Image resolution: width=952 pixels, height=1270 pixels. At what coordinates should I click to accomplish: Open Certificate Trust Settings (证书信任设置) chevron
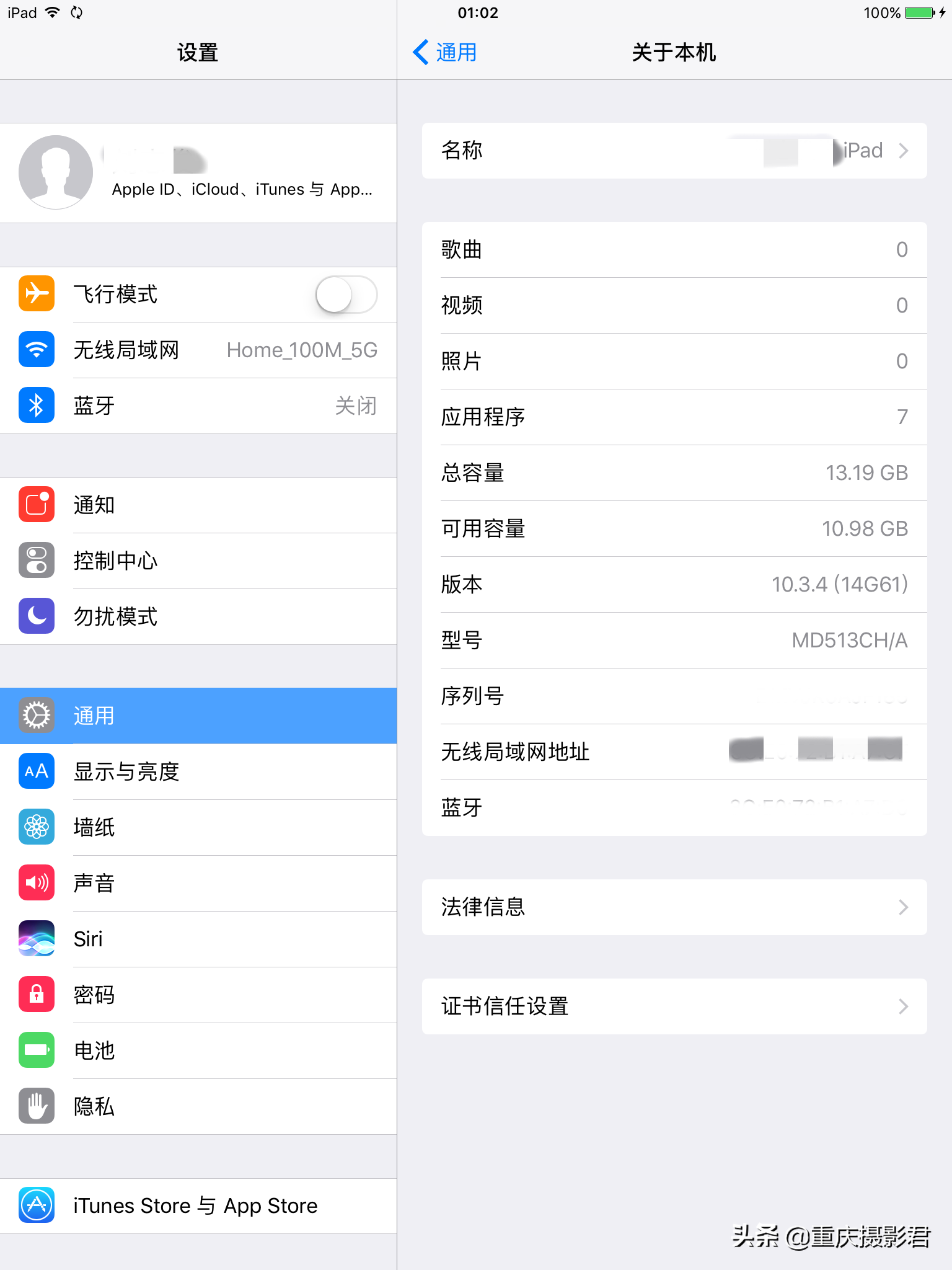click(904, 1006)
